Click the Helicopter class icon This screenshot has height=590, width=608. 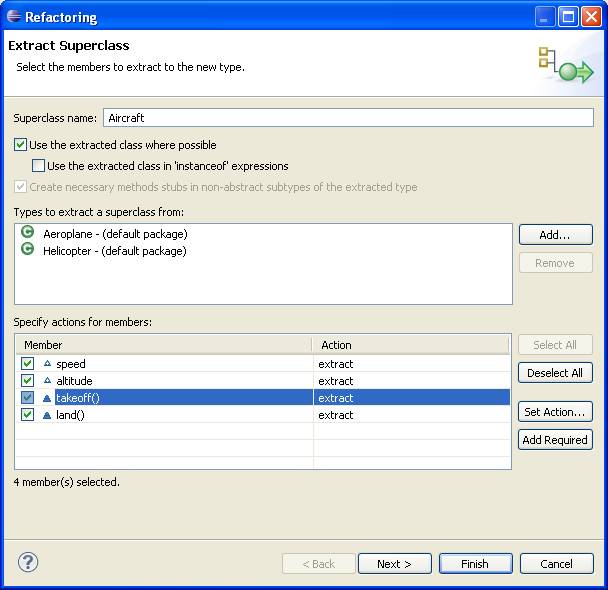28,249
